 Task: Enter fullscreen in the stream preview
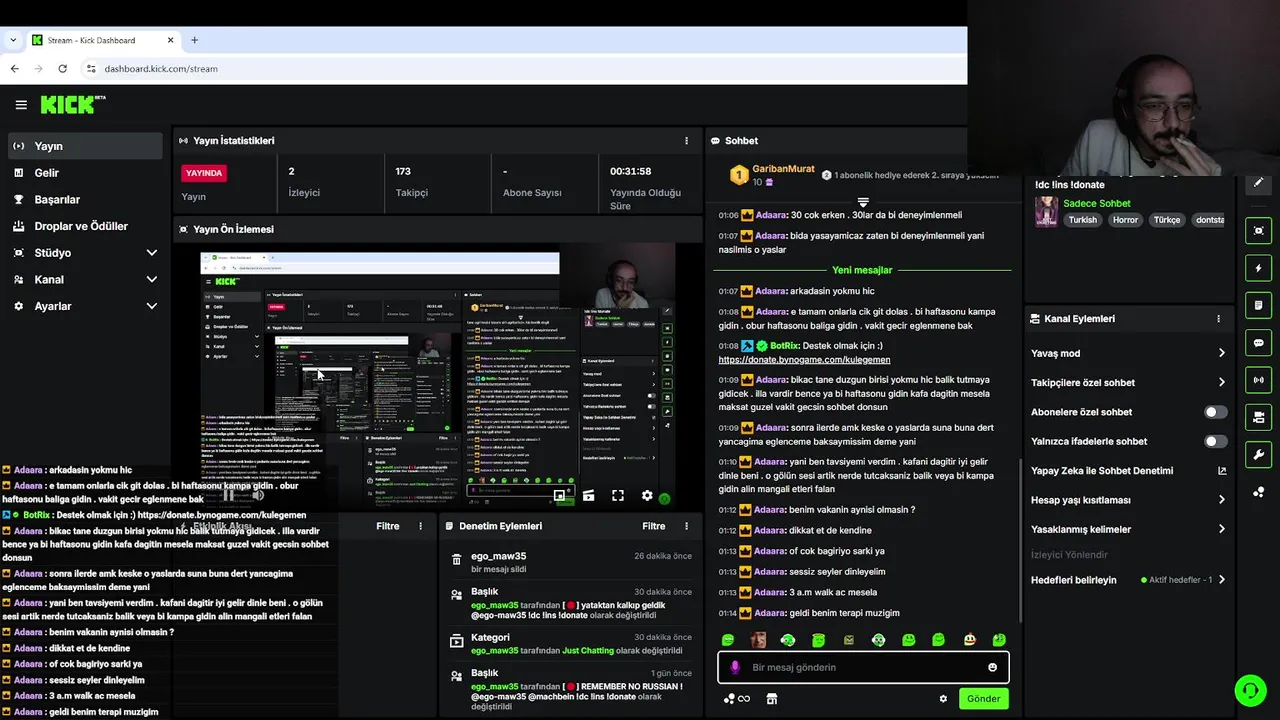(x=618, y=496)
